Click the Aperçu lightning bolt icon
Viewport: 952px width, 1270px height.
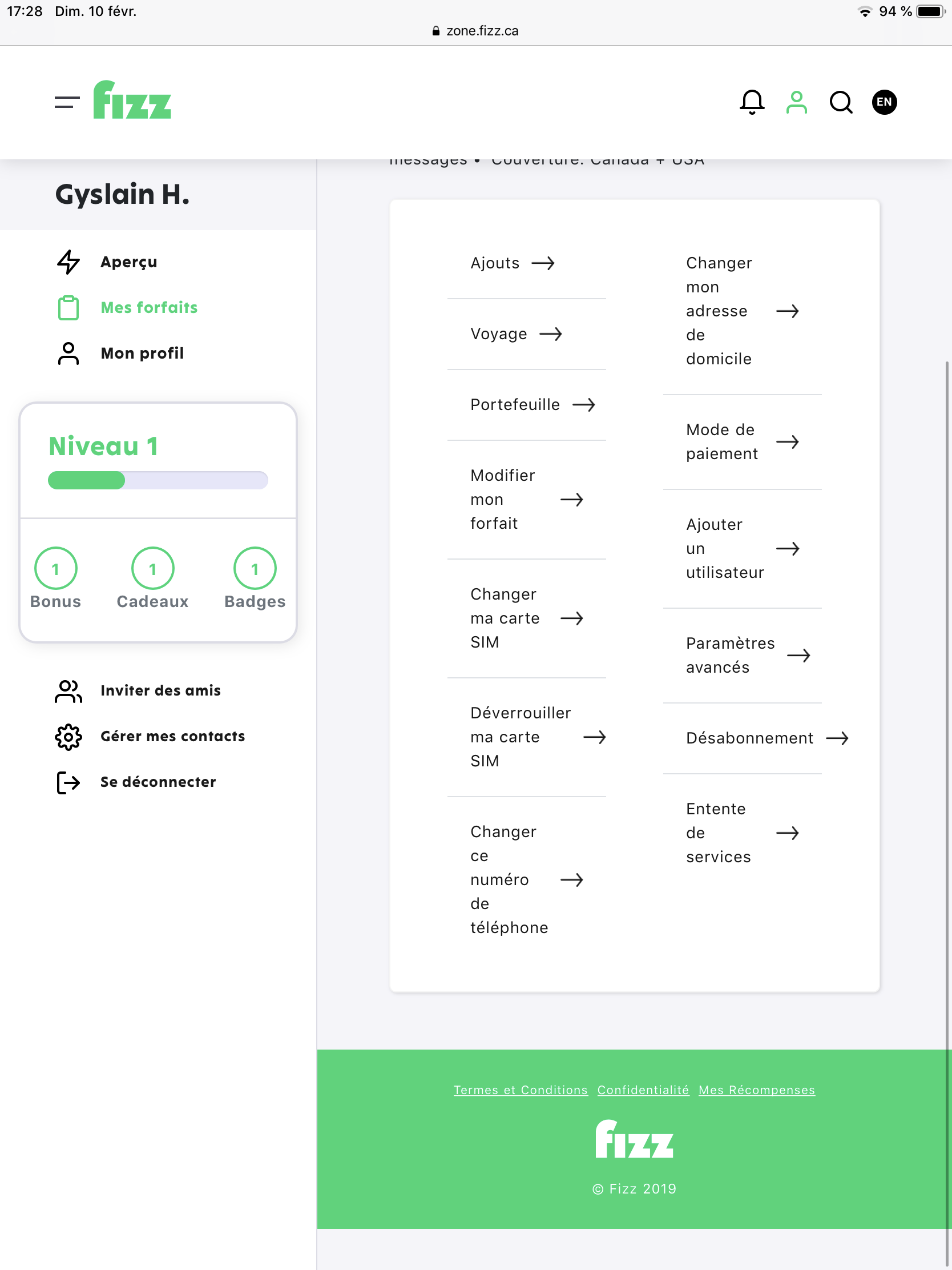[68, 262]
